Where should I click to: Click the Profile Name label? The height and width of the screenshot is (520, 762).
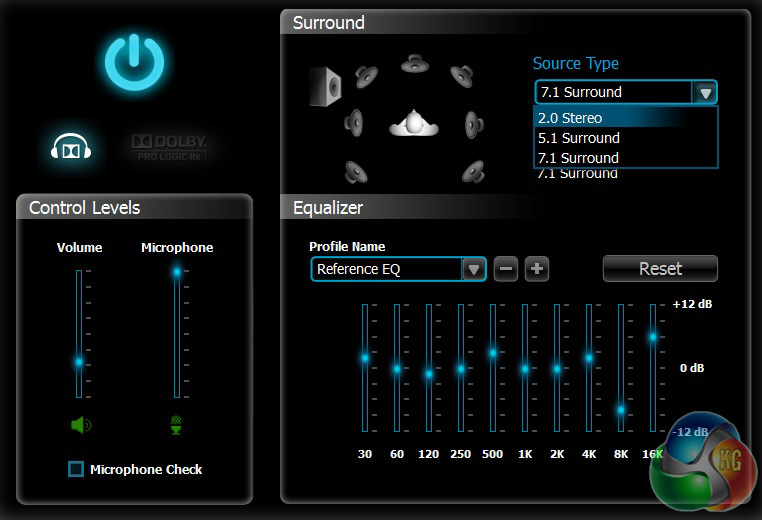pyautogui.click(x=347, y=246)
